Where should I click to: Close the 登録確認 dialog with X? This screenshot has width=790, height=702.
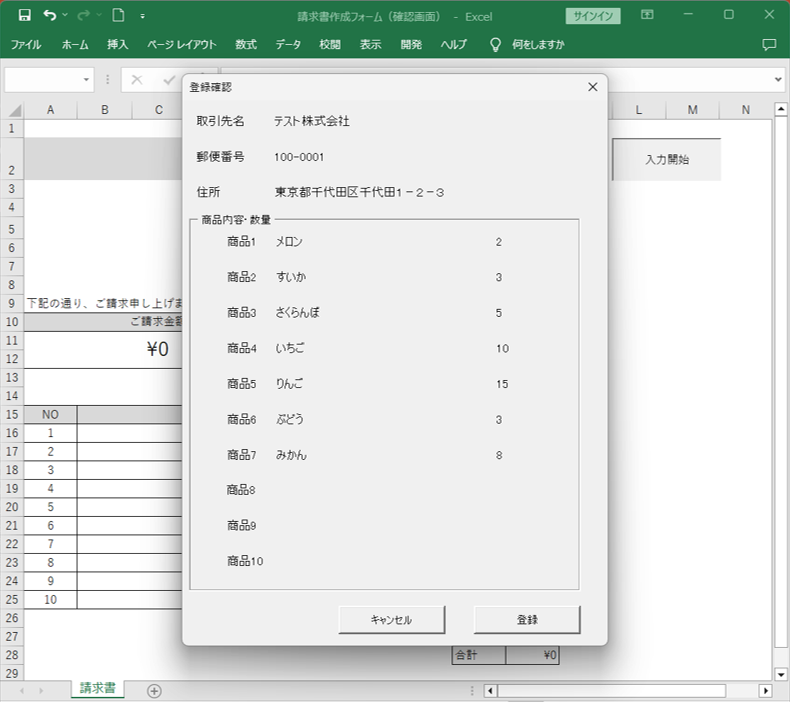[592, 87]
